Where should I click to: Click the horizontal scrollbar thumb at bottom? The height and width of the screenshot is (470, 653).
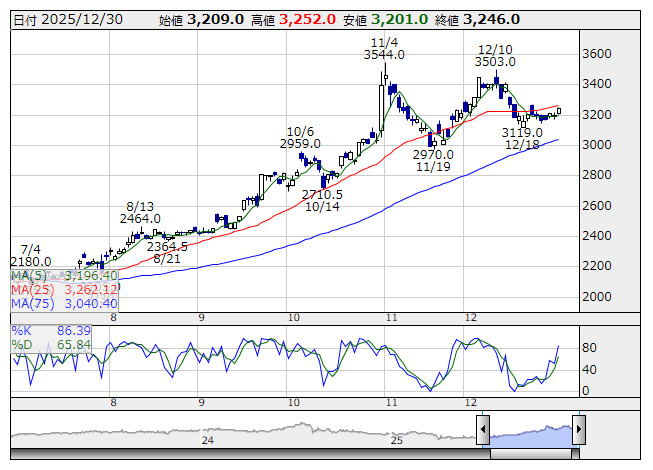click(x=531, y=454)
